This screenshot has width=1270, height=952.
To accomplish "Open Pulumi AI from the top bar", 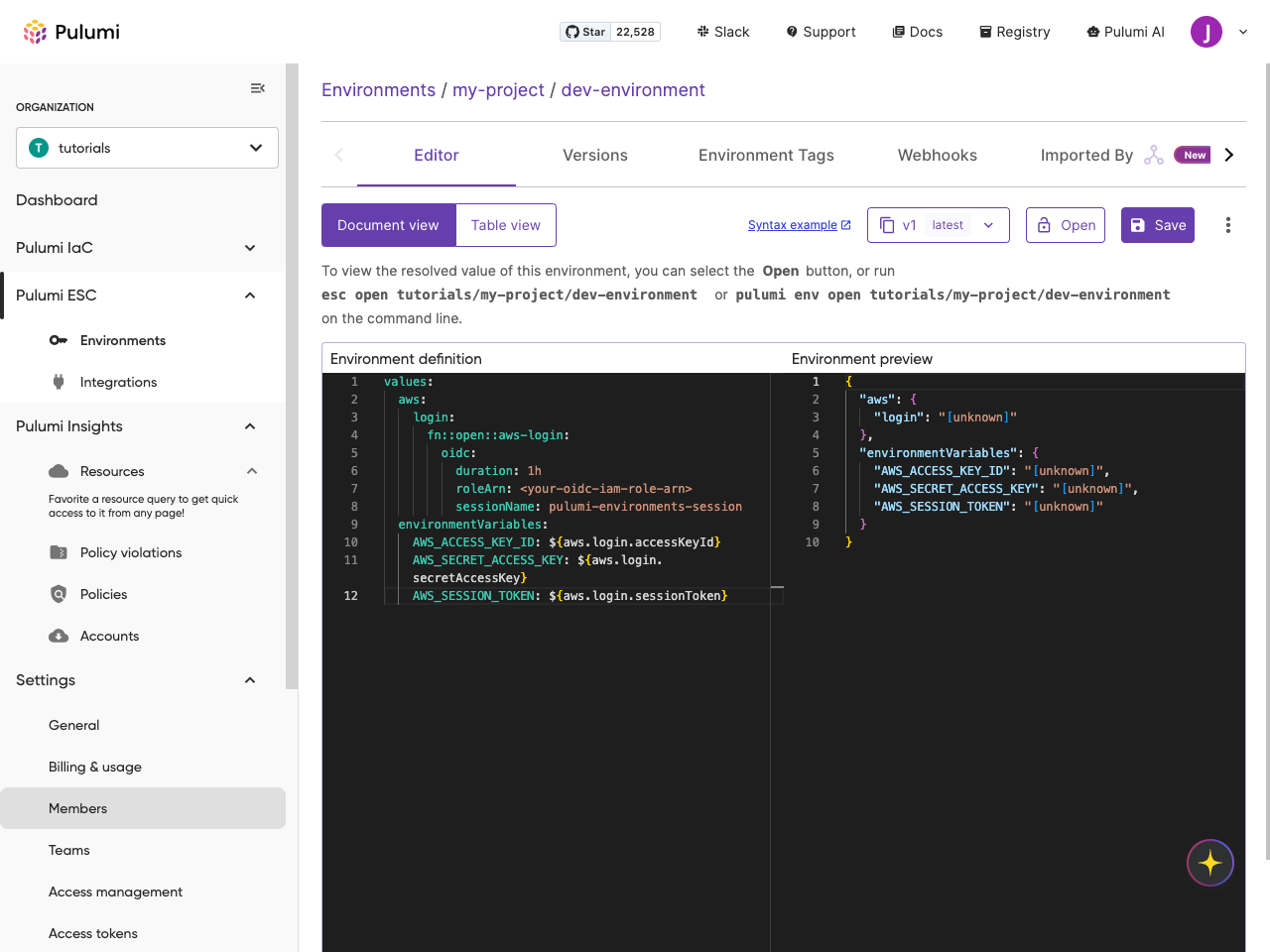I will (x=1125, y=32).
